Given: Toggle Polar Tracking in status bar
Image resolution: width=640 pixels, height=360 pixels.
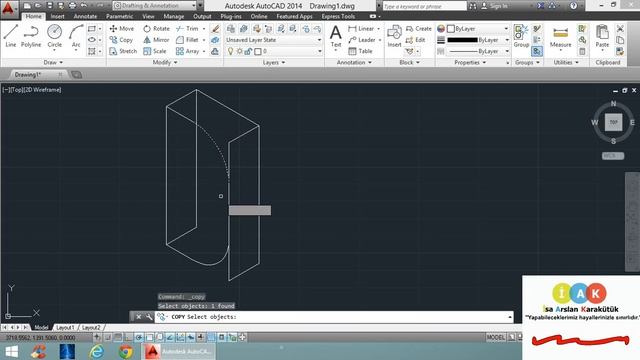Looking at the screenshot, I should click(x=138, y=337).
